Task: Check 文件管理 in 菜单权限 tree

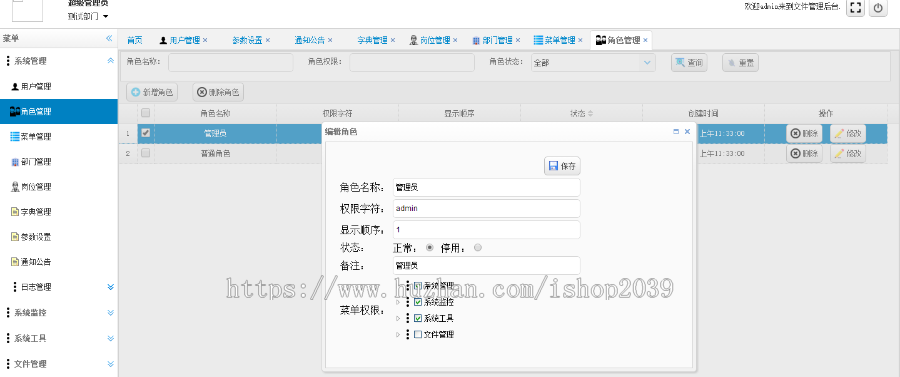Action: pyautogui.click(x=418, y=334)
